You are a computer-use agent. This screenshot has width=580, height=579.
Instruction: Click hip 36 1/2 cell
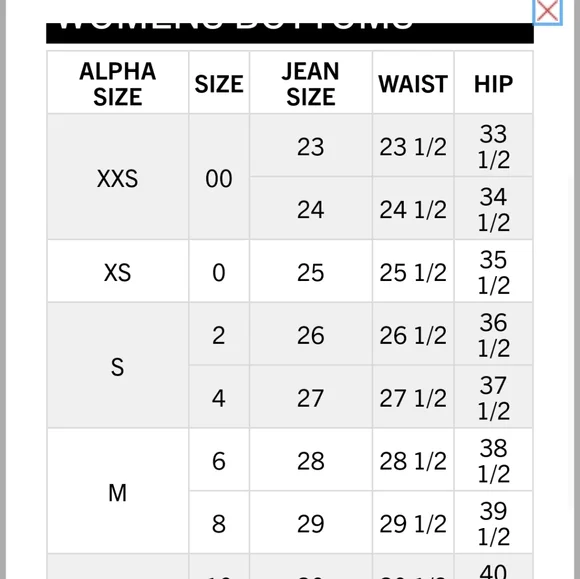493,334
